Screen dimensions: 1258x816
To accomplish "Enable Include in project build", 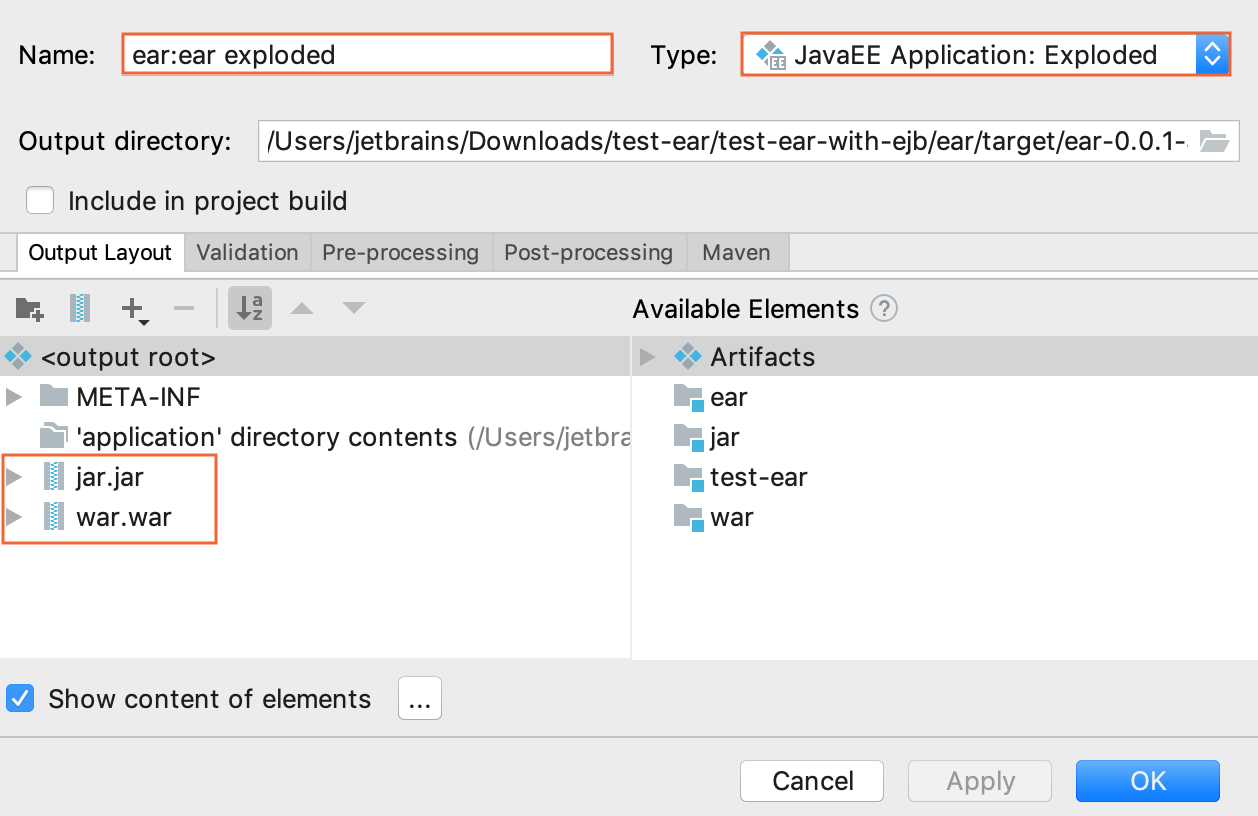I will (40, 200).
